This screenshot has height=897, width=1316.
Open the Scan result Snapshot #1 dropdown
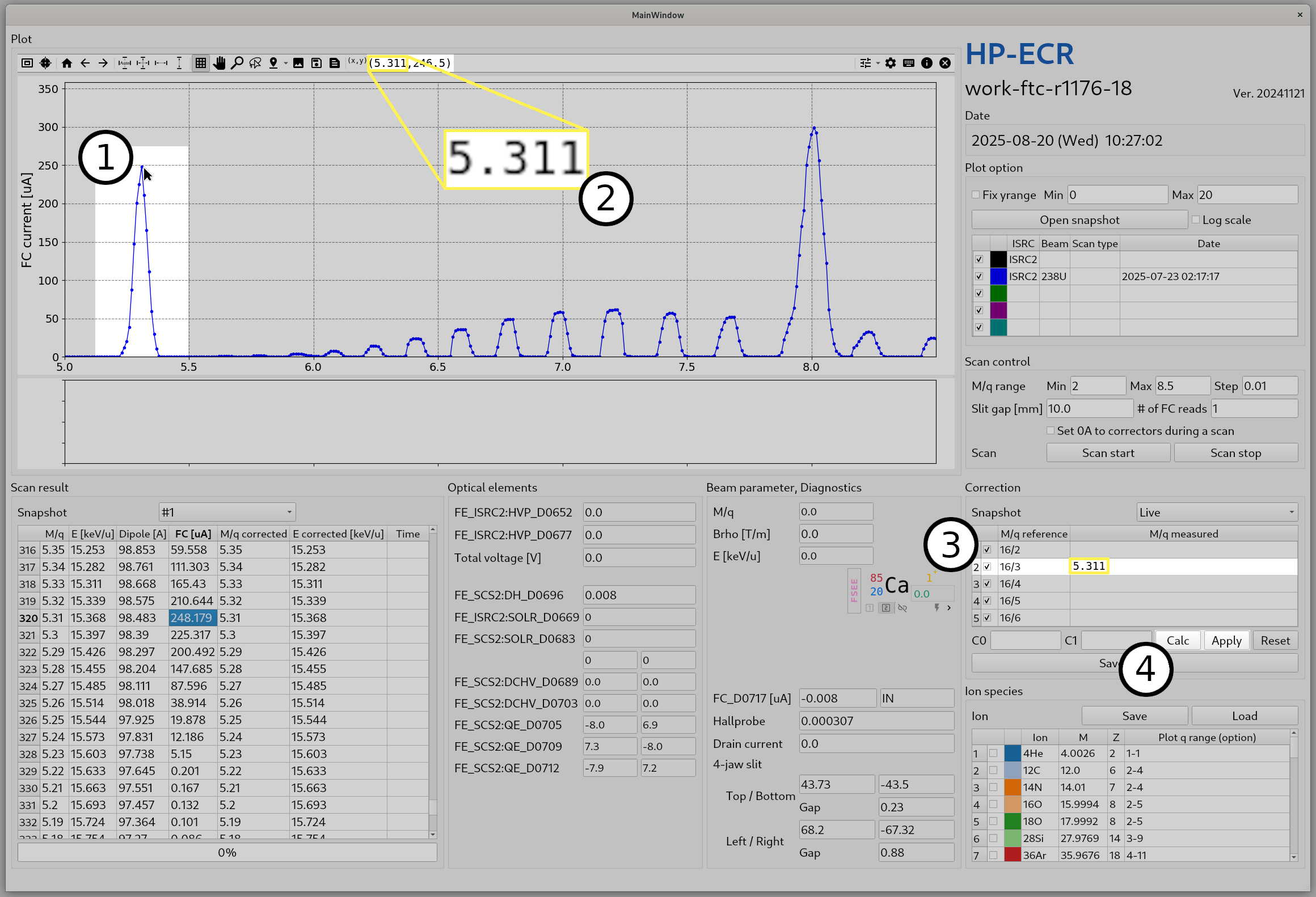point(227,512)
